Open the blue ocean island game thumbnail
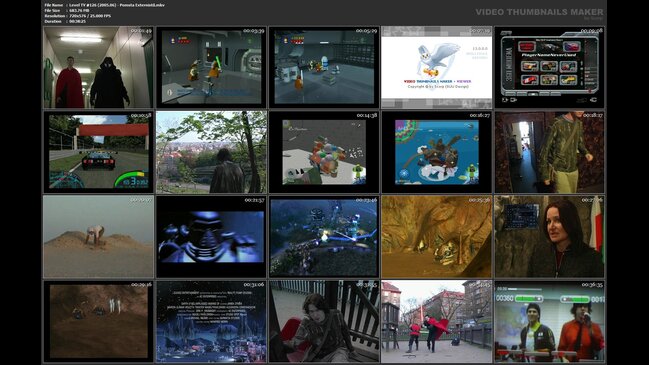The height and width of the screenshot is (365, 649). click(x=437, y=152)
